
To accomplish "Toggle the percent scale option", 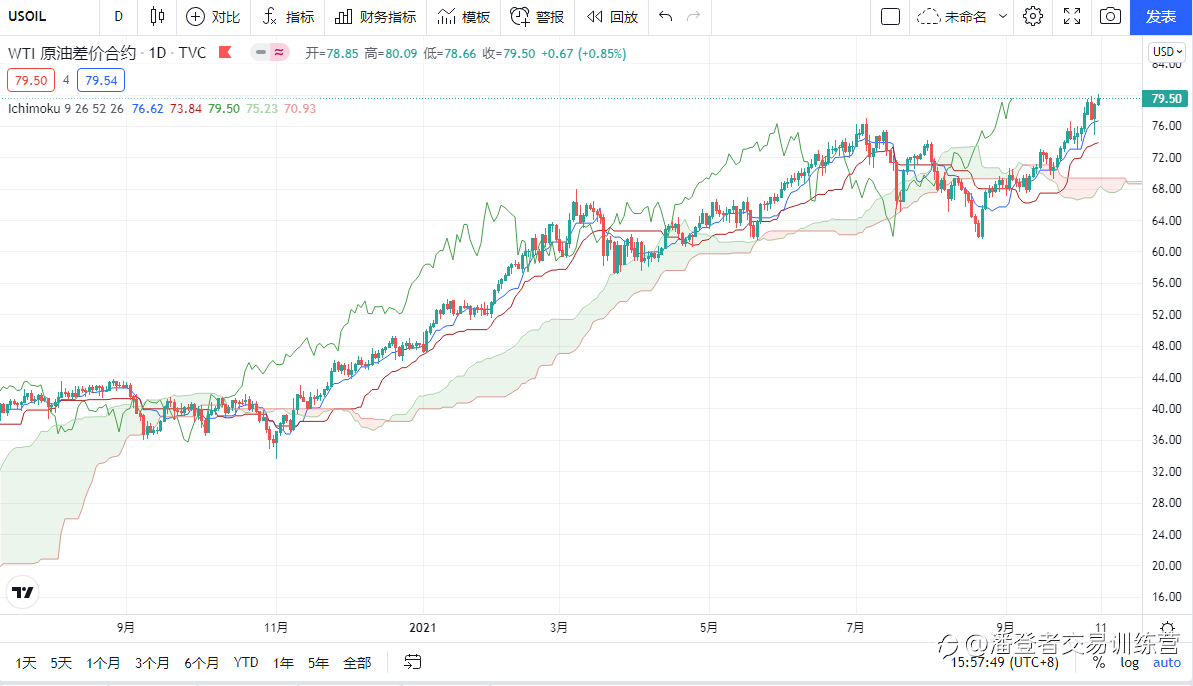I will click(1098, 662).
